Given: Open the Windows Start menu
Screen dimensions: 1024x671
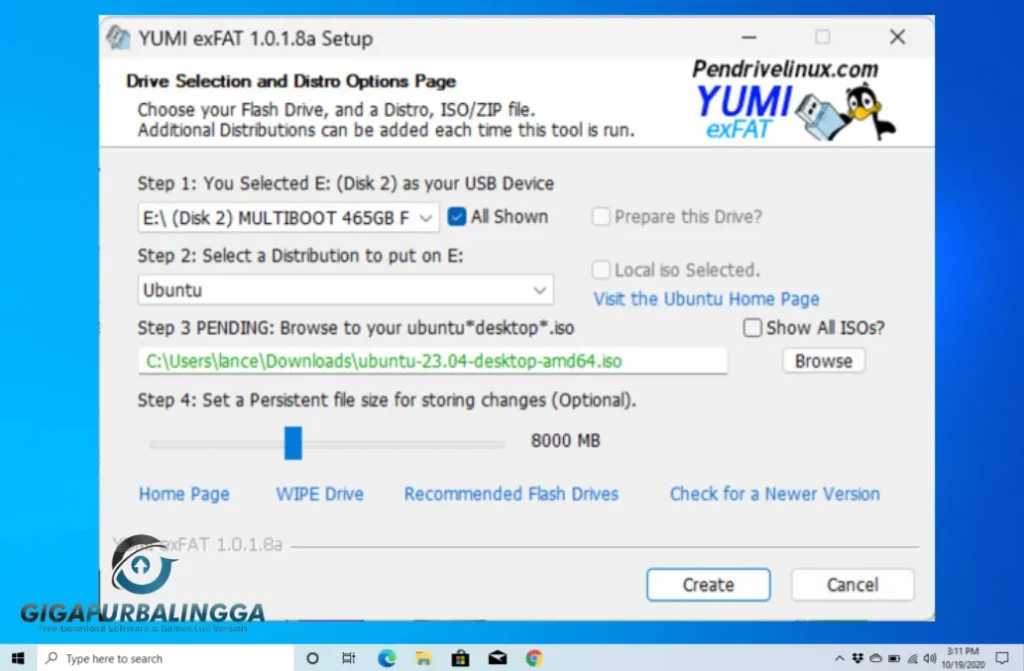Looking at the screenshot, I should (16, 658).
